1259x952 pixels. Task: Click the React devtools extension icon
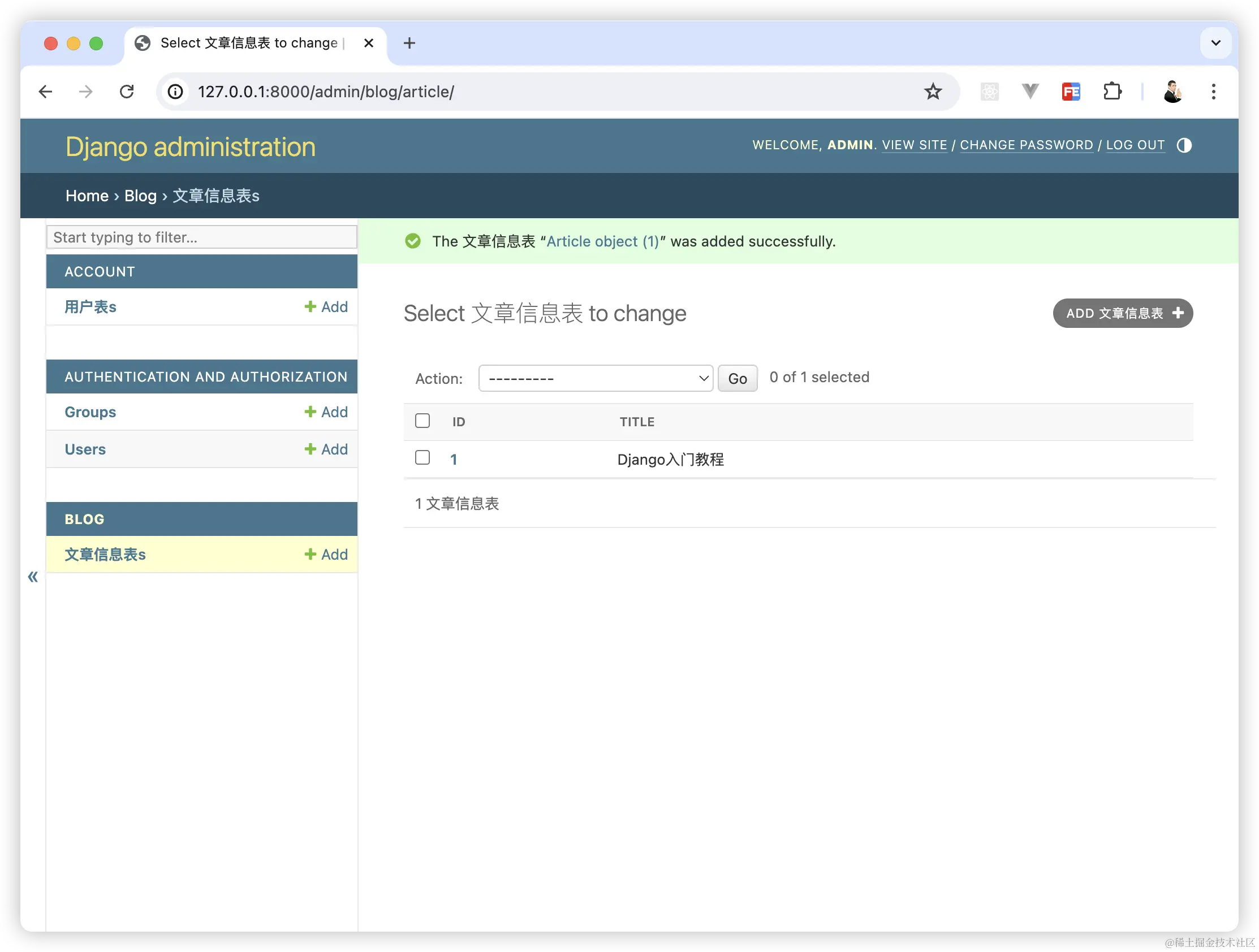(989, 92)
